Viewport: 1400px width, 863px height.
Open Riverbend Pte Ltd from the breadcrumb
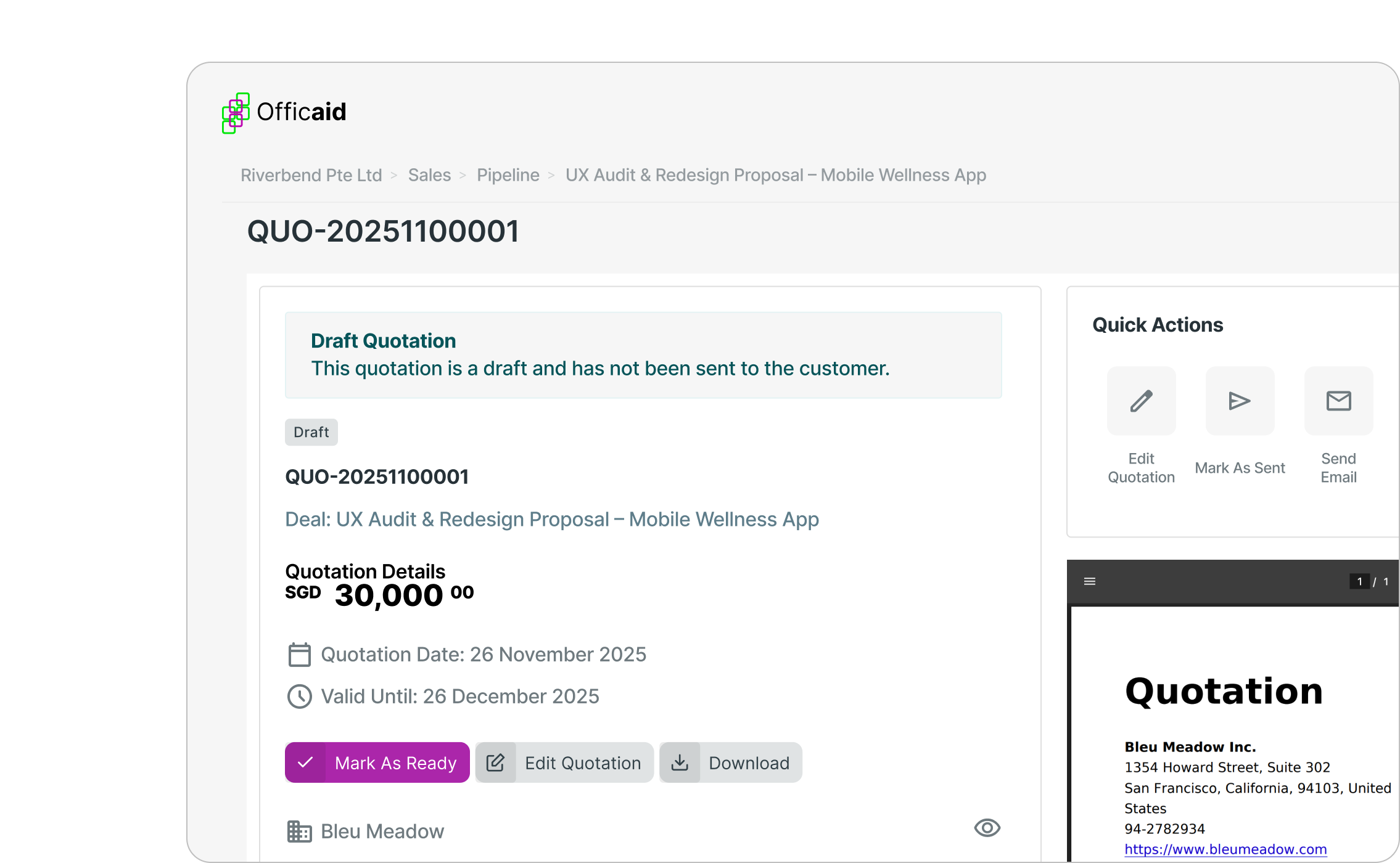pos(311,175)
